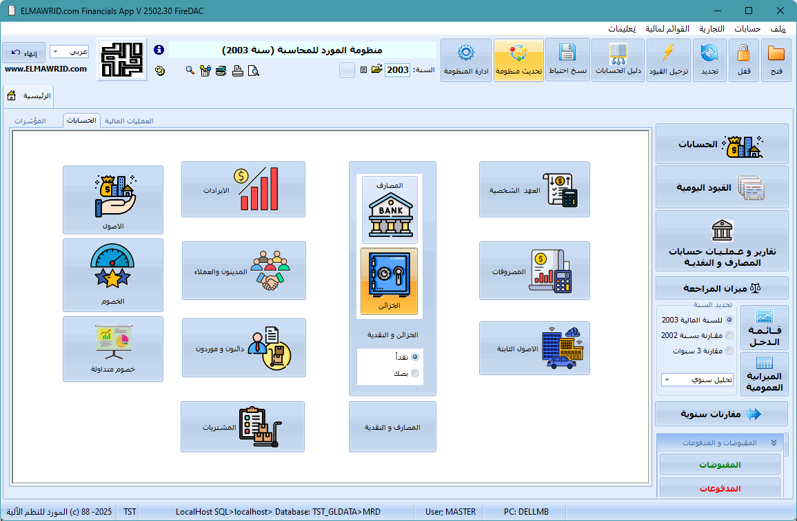The height and width of the screenshot is (521, 797).
Task: Select the الخزائن safe icon
Action: coord(390,281)
